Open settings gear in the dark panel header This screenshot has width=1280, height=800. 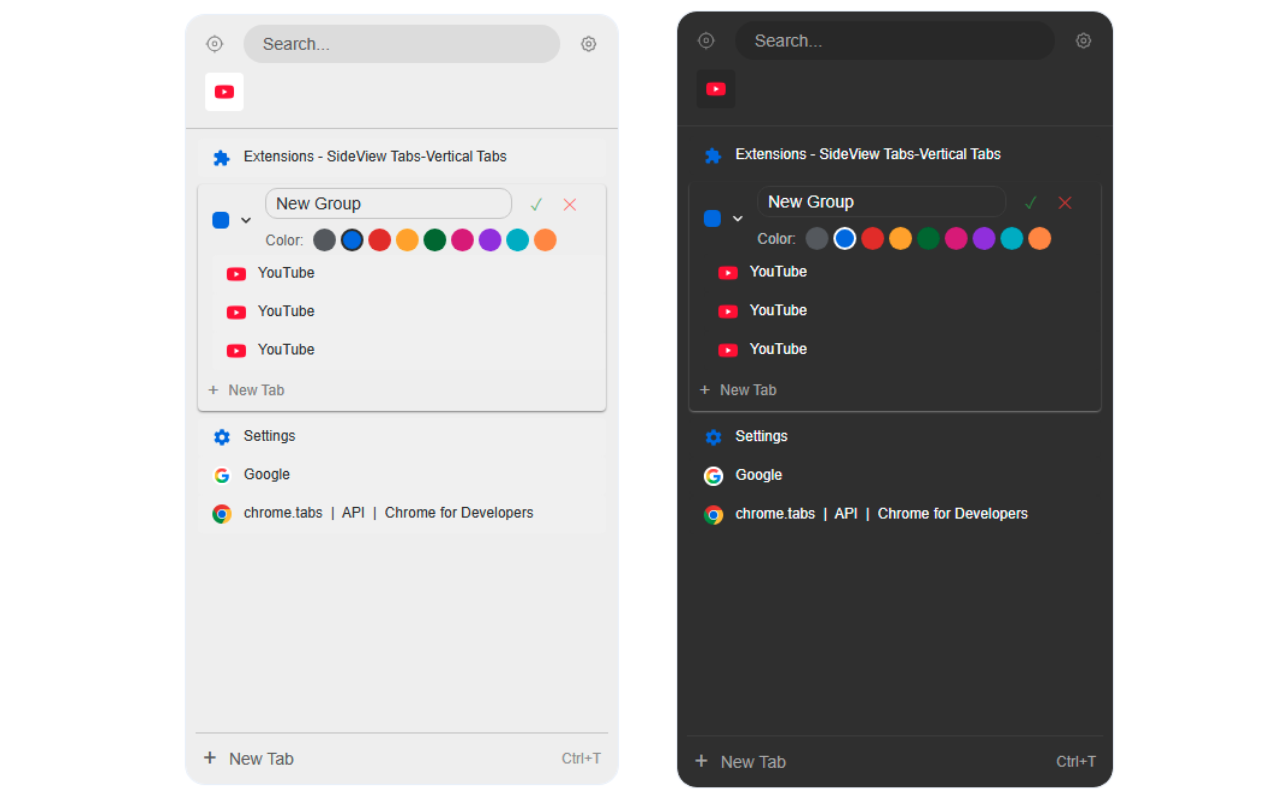pyautogui.click(x=1083, y=41)
